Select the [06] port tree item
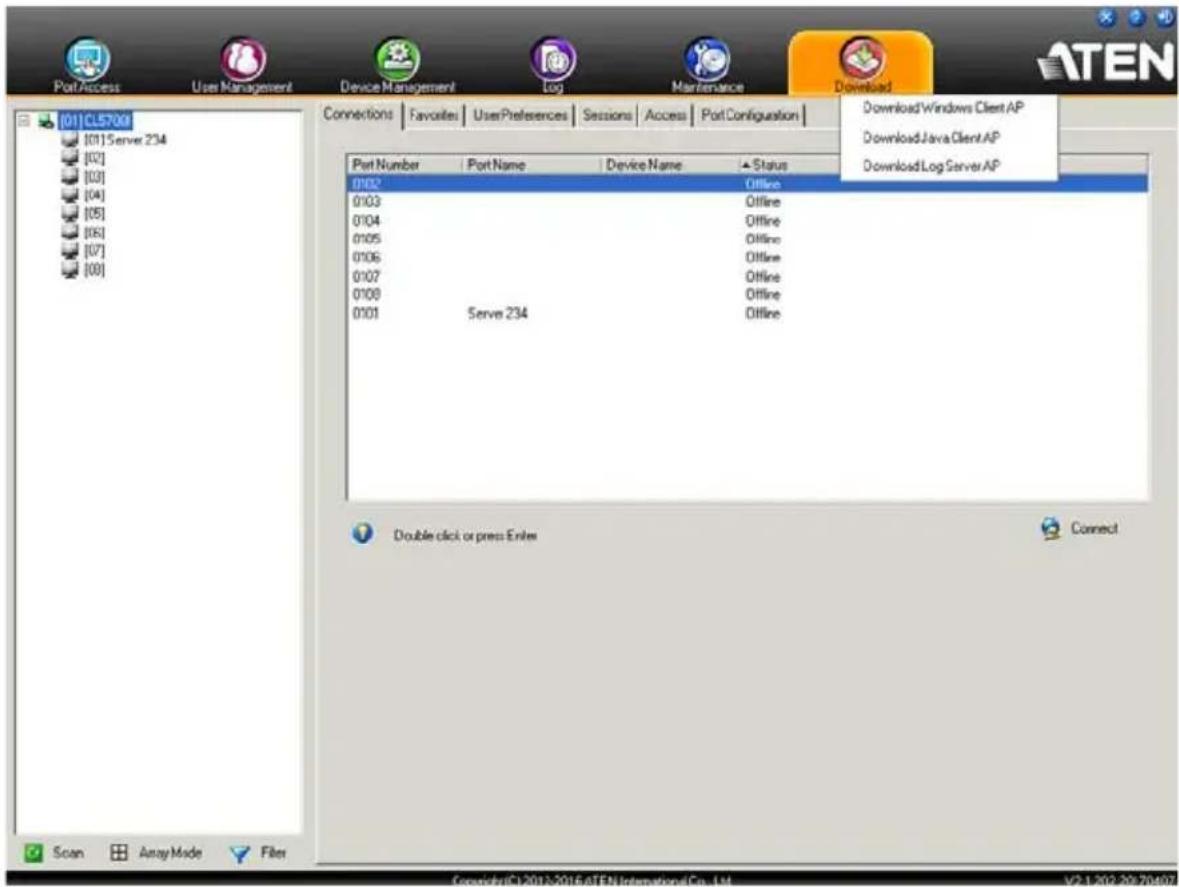The image size is (1179, 887). coord(94,232)
